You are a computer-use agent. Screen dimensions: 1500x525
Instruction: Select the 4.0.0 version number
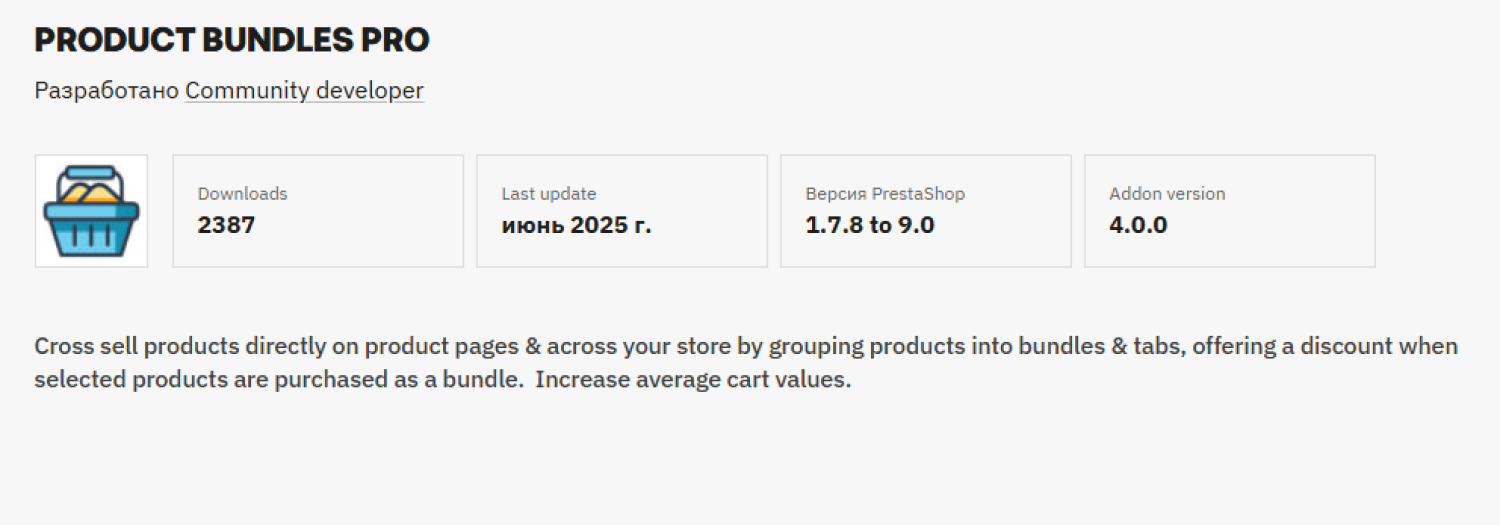tap(1138, 225)
